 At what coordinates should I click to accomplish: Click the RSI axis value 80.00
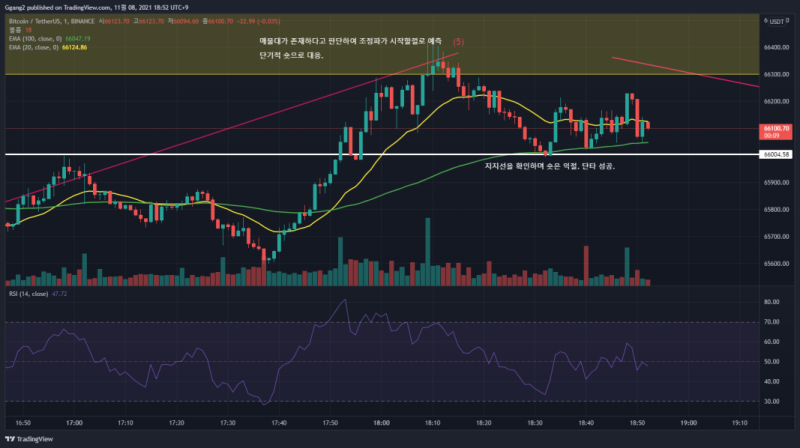(771, 302)
